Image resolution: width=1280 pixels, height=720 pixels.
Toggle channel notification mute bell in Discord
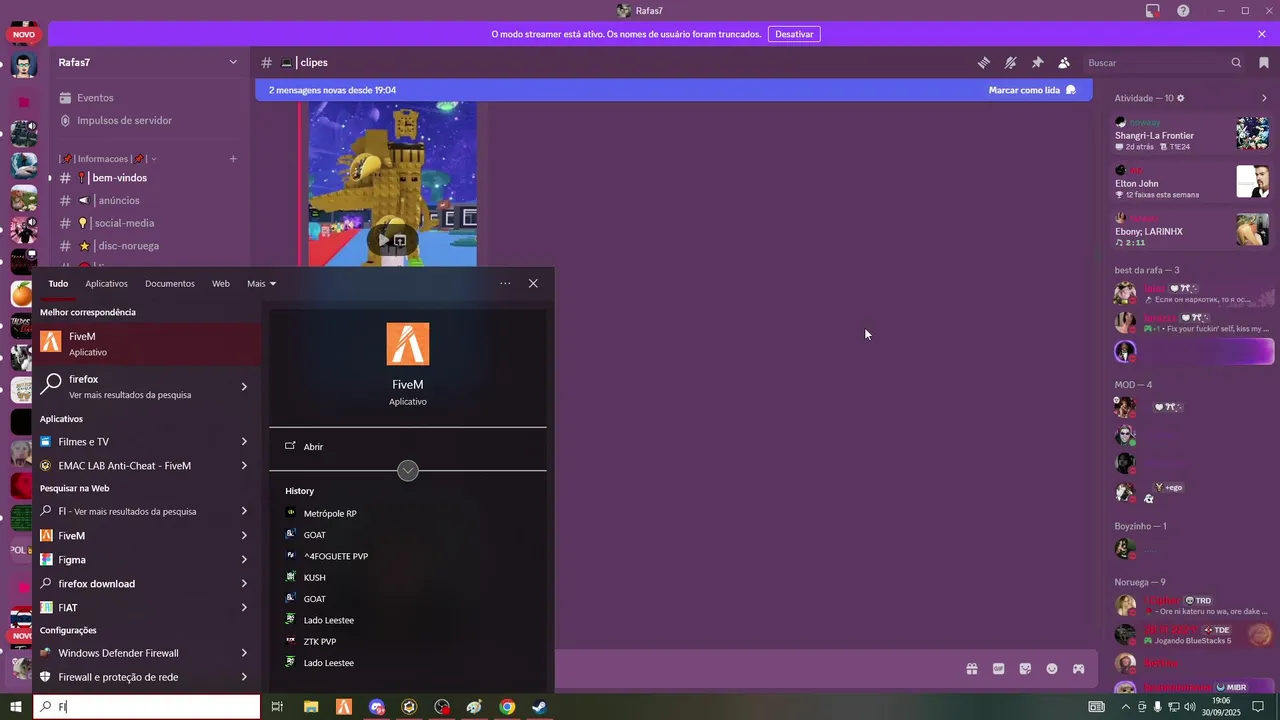[x=1011, y=62]
